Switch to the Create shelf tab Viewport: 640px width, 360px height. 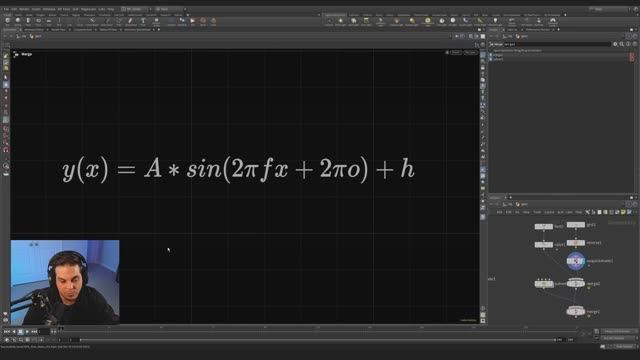click(x=7, y=15)
